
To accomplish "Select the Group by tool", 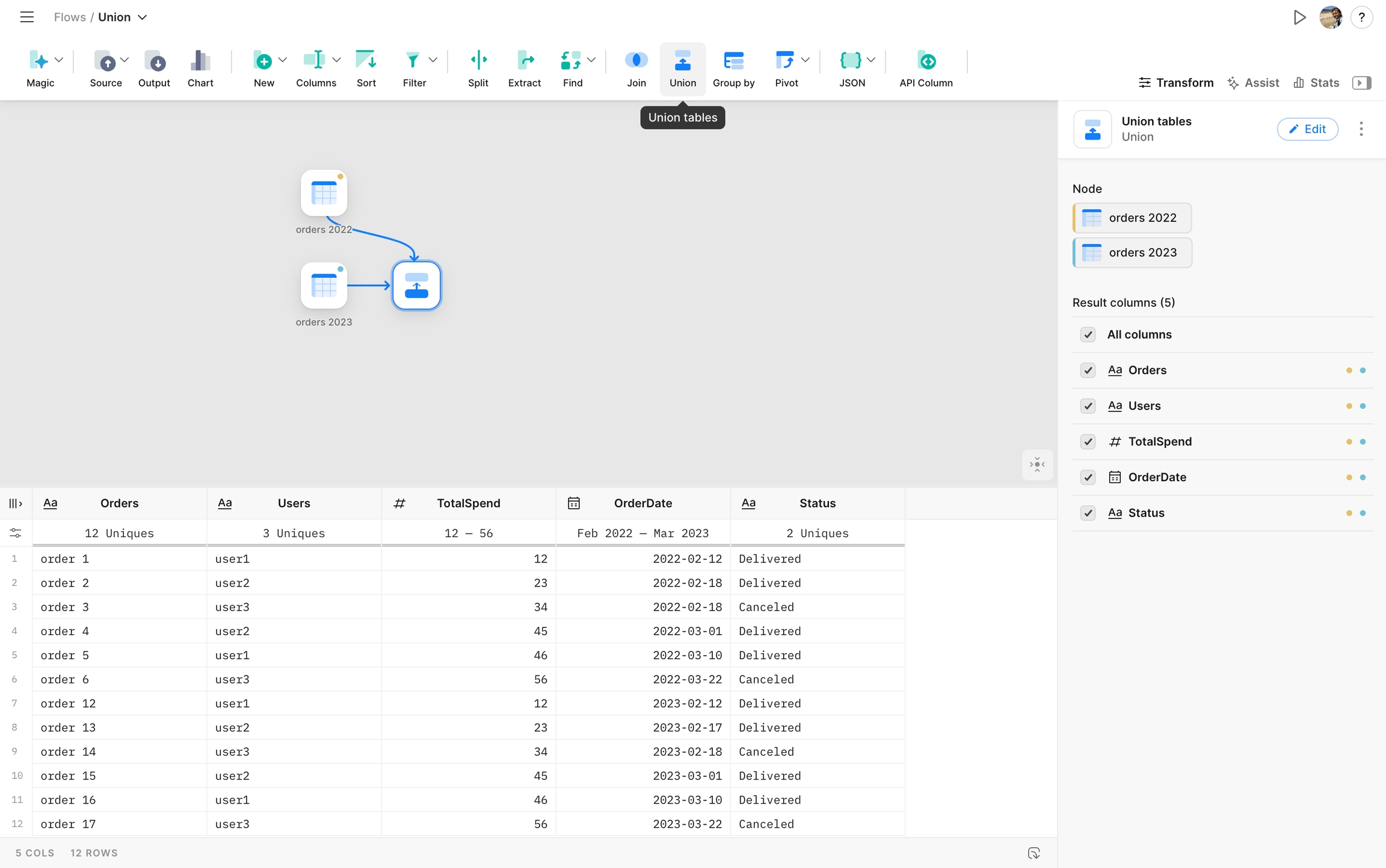I will click(733, 61).
